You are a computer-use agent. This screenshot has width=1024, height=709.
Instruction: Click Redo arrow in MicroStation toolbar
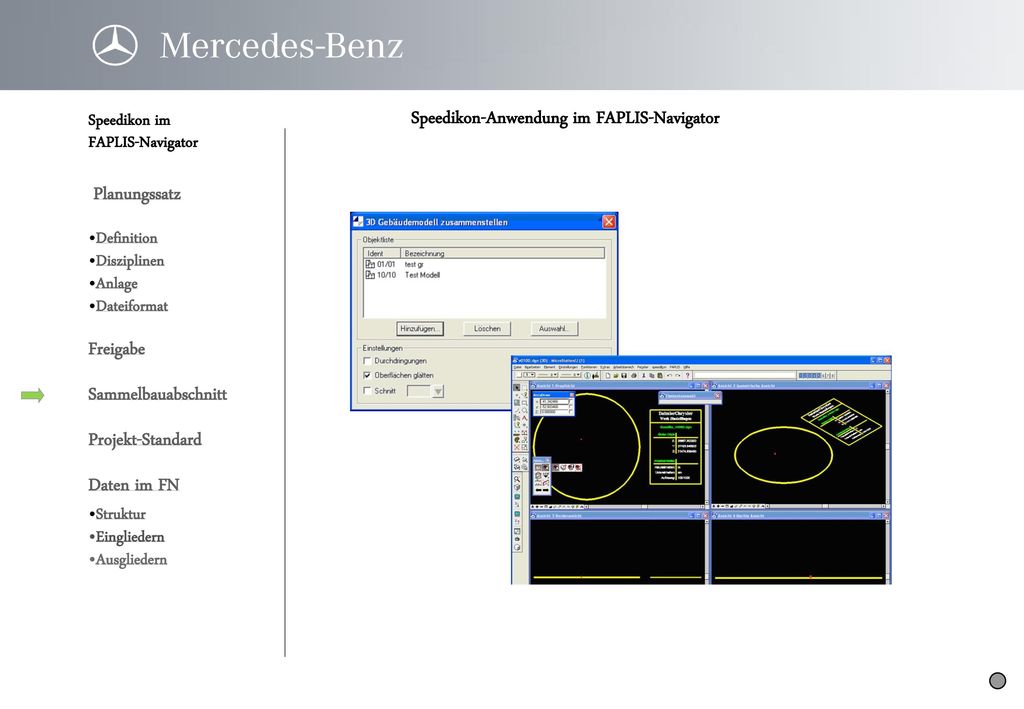point(677,375)
